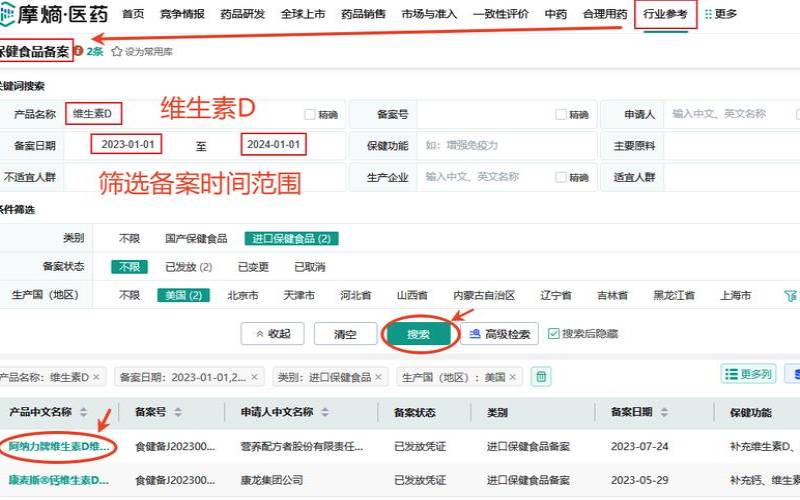Image resolution: width=800 pixels, height=500 pixels.
Task: Click 康龙集团公司 applicant cell
Action: pyautogui.click(x=271, y=480)
